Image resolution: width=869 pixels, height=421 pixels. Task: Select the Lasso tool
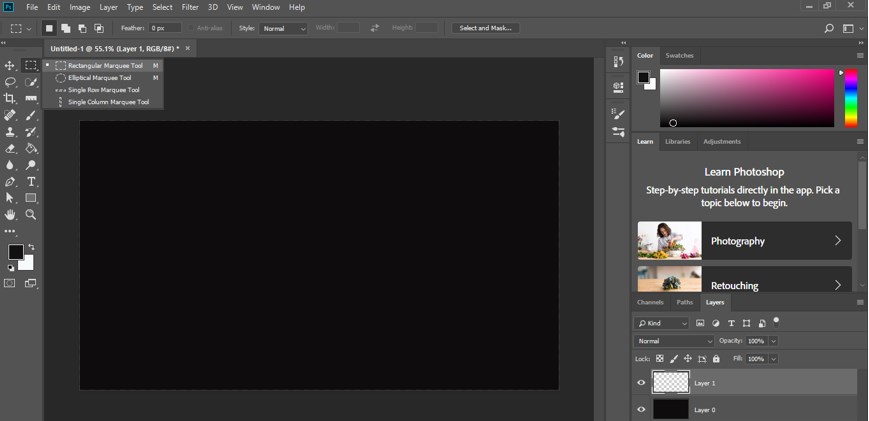(x=9, y=83)
